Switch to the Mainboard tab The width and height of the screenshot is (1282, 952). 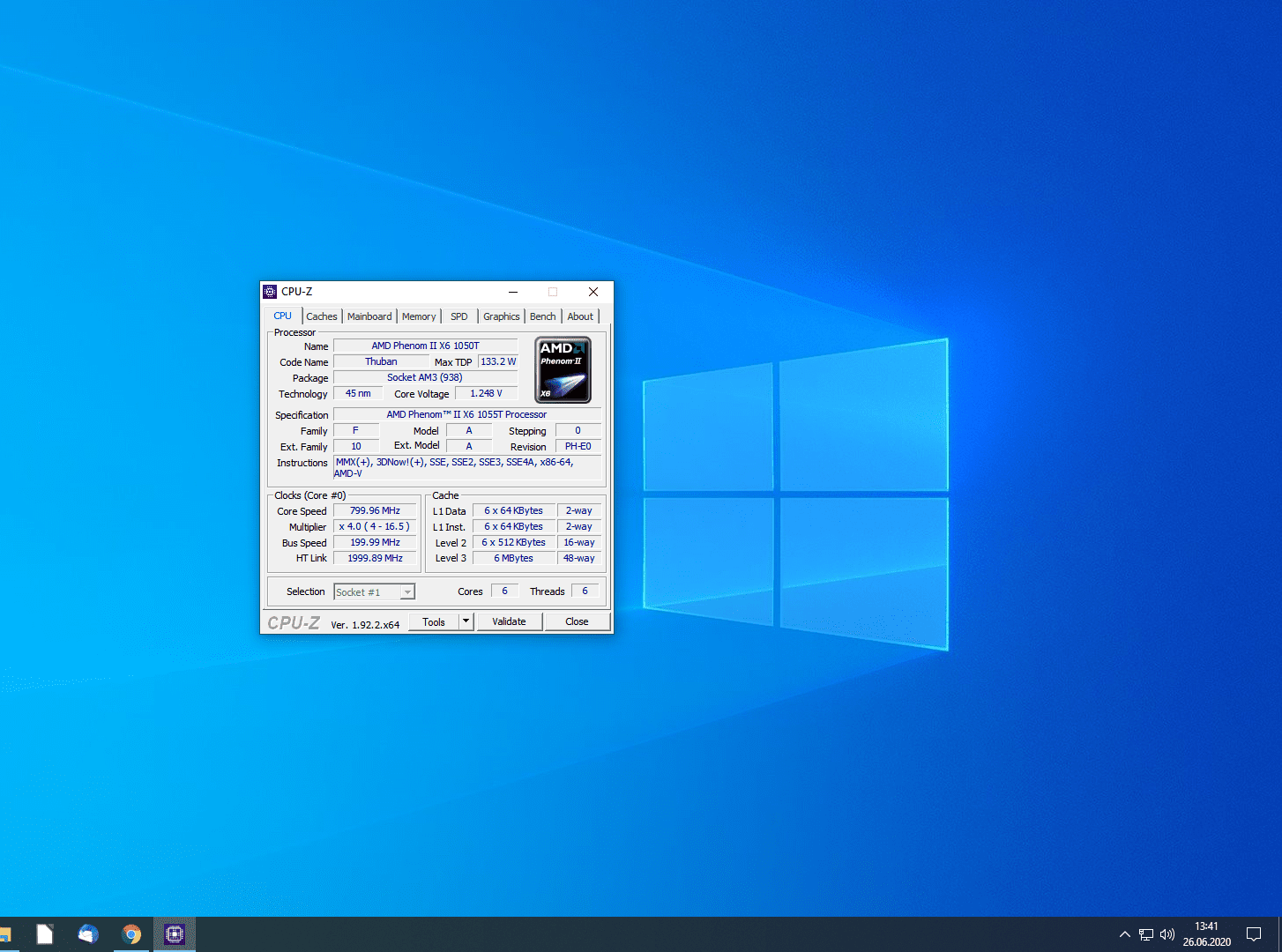(x=369, y=316)
